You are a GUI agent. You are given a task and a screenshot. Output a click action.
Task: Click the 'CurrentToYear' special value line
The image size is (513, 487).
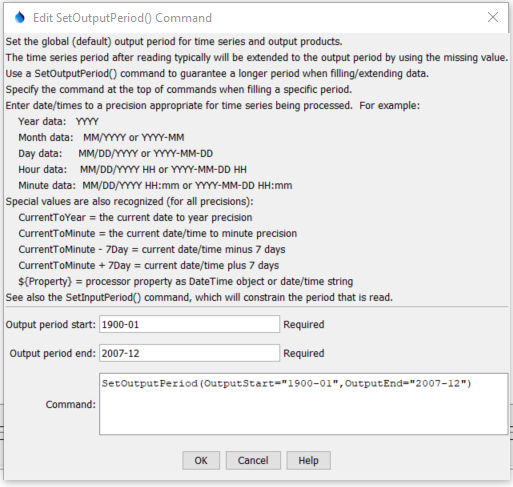tap(135, 217)
